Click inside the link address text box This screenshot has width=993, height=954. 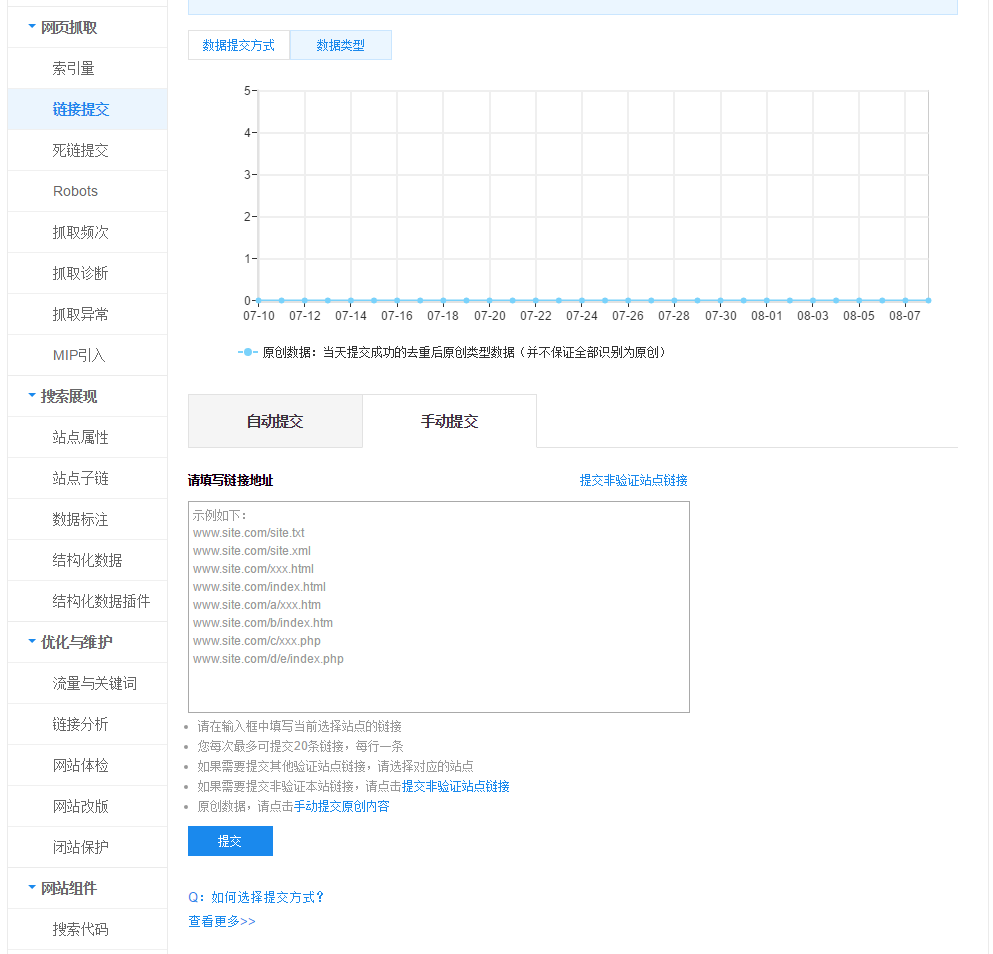click(438, 607)
